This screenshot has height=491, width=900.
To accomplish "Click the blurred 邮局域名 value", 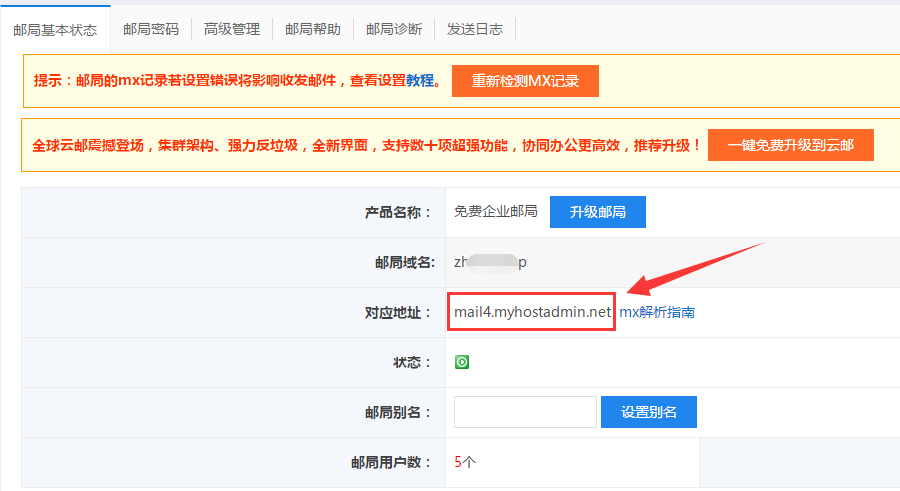I will tap(490, 262).
